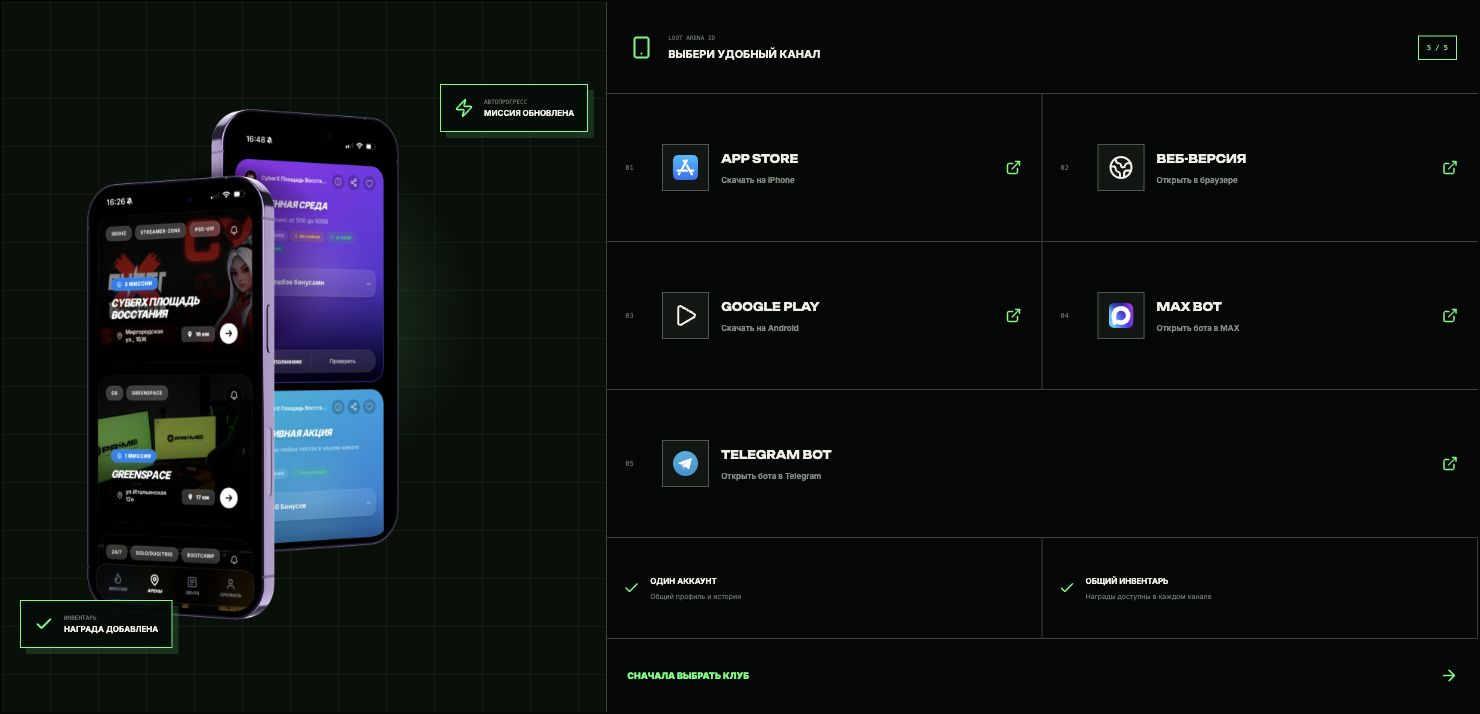Open external link icon in App Store row
Image resolution: width=1480 pixels, height=714 pixels.
click(1013, 167)
